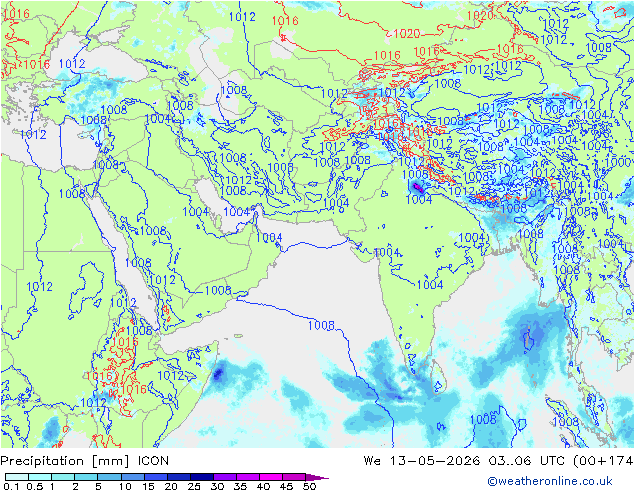
Task: Choose the magenta swatch between 40 and 45
Action: tap(271, 477)
